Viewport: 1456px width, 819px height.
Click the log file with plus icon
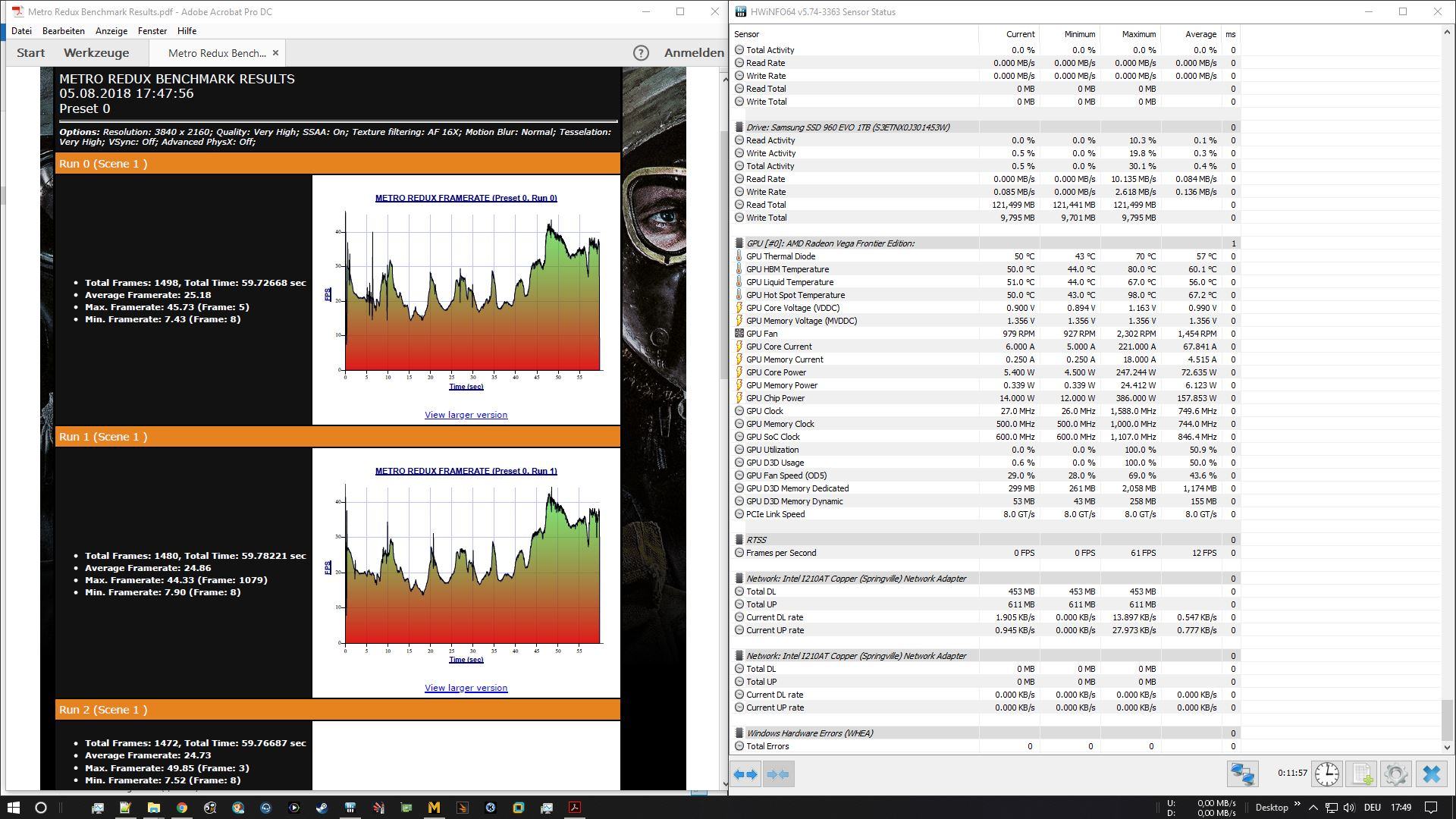1362,774
